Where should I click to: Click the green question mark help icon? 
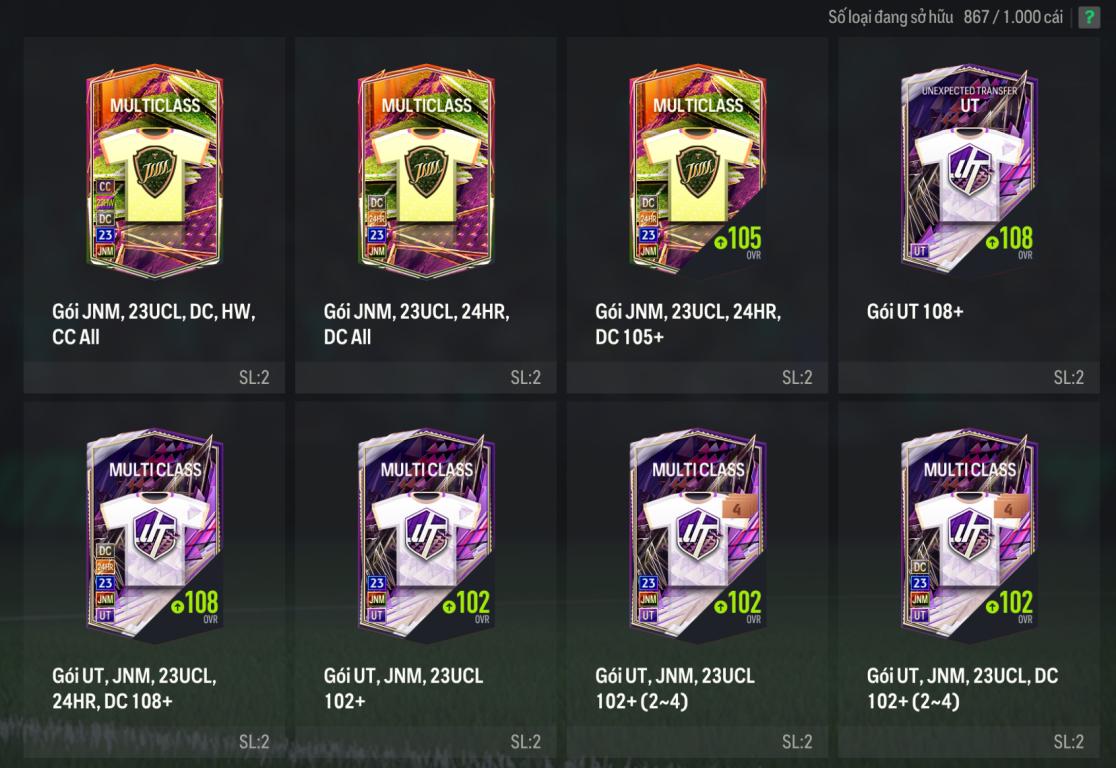1089,17
